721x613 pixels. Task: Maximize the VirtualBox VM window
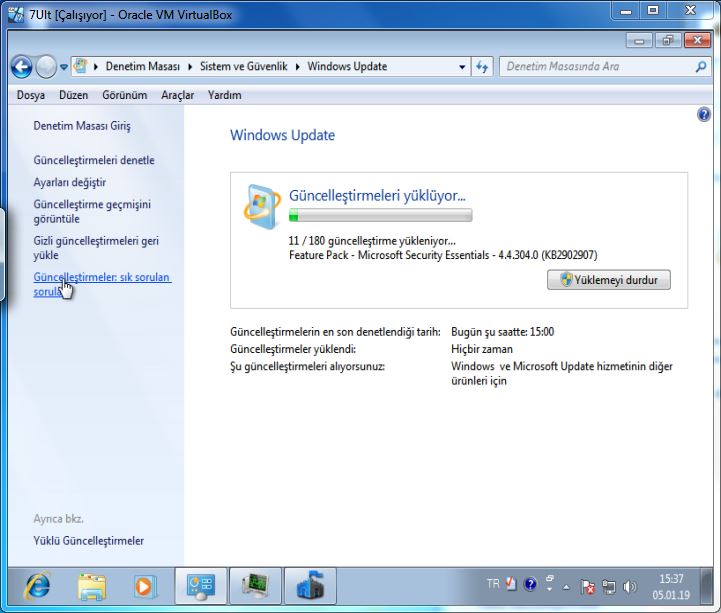pyautogui.click(x=652, y=11)
